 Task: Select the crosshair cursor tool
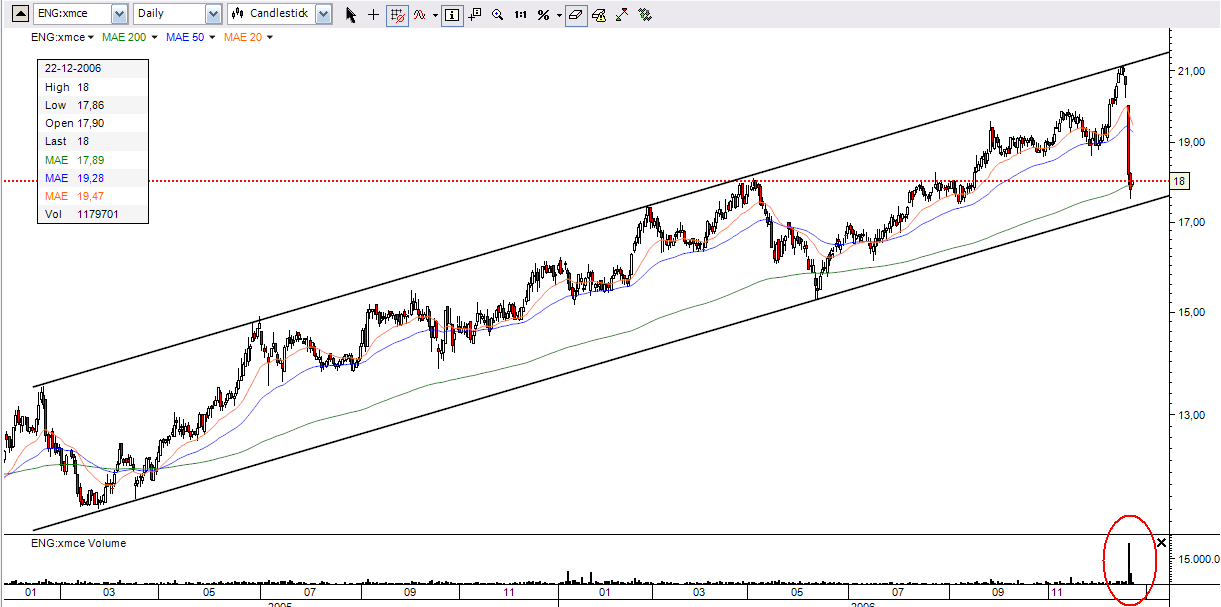(x=374, y=15)
